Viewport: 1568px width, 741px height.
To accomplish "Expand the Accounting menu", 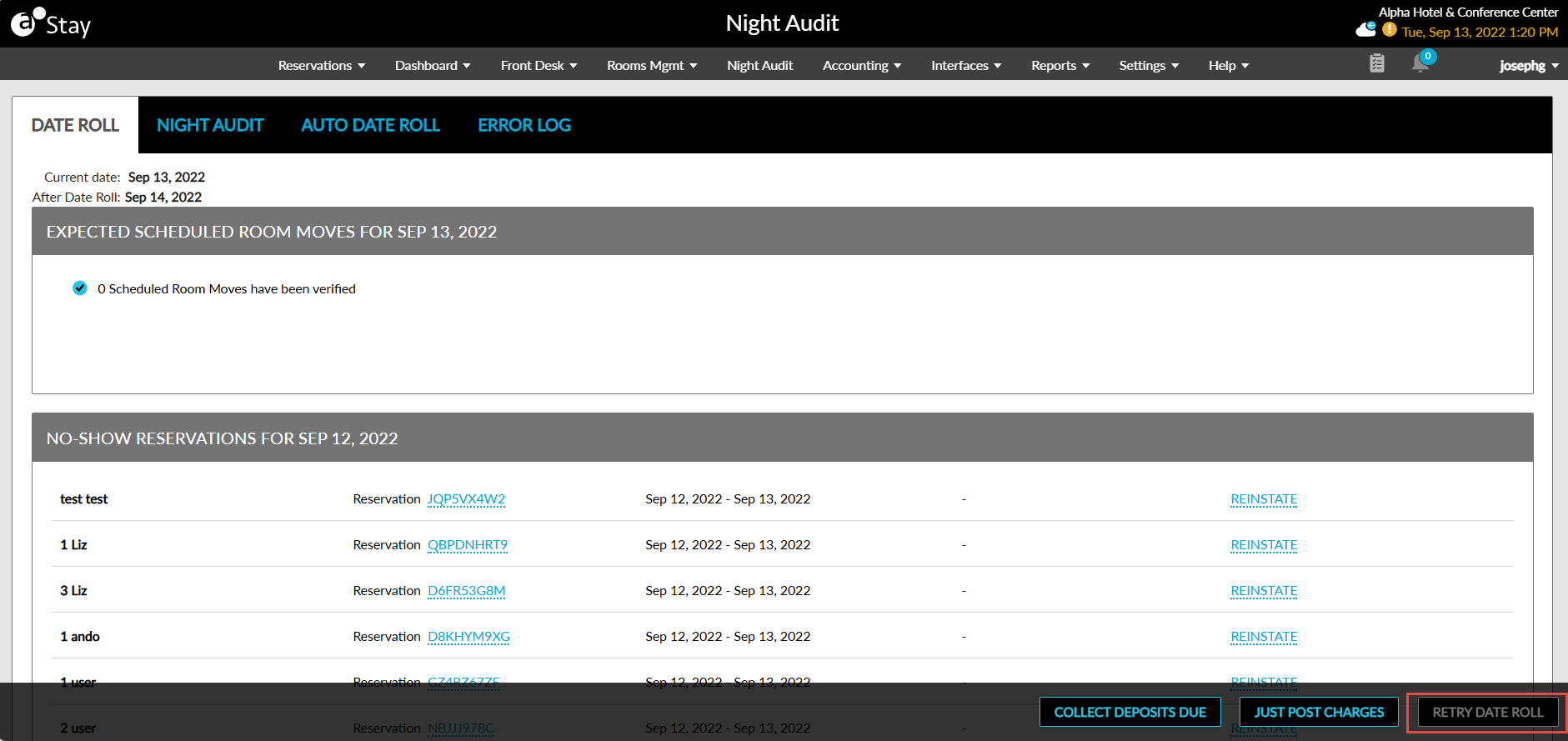I will click(862, 65).
